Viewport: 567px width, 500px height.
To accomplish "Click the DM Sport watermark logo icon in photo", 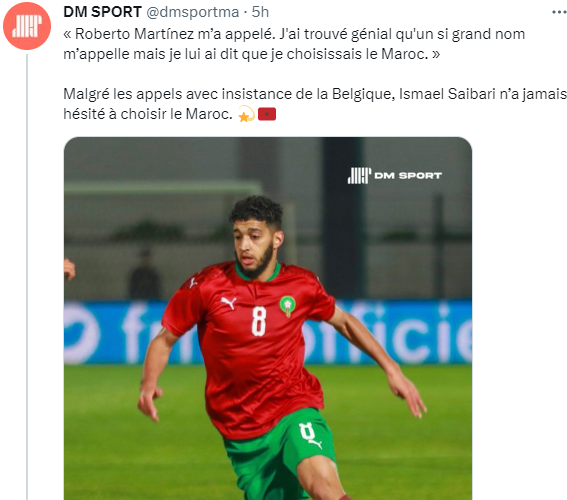I will 359,176.
